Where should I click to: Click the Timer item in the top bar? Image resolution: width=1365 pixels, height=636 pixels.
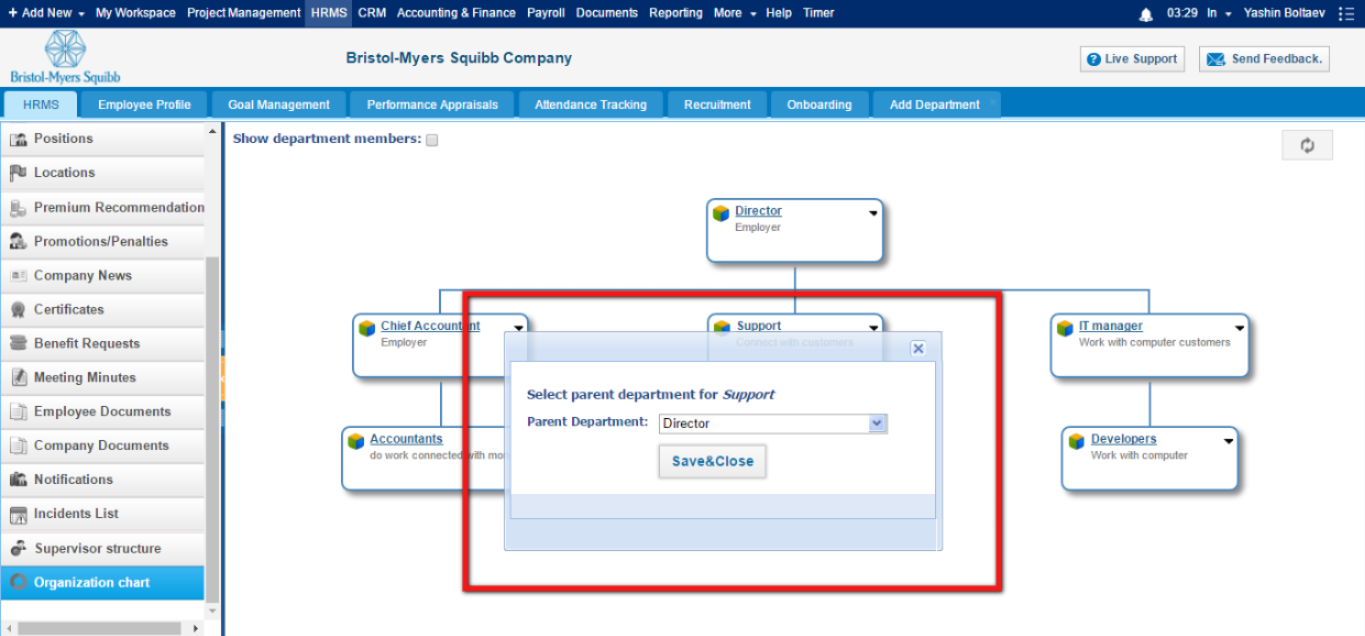(818, 13)
